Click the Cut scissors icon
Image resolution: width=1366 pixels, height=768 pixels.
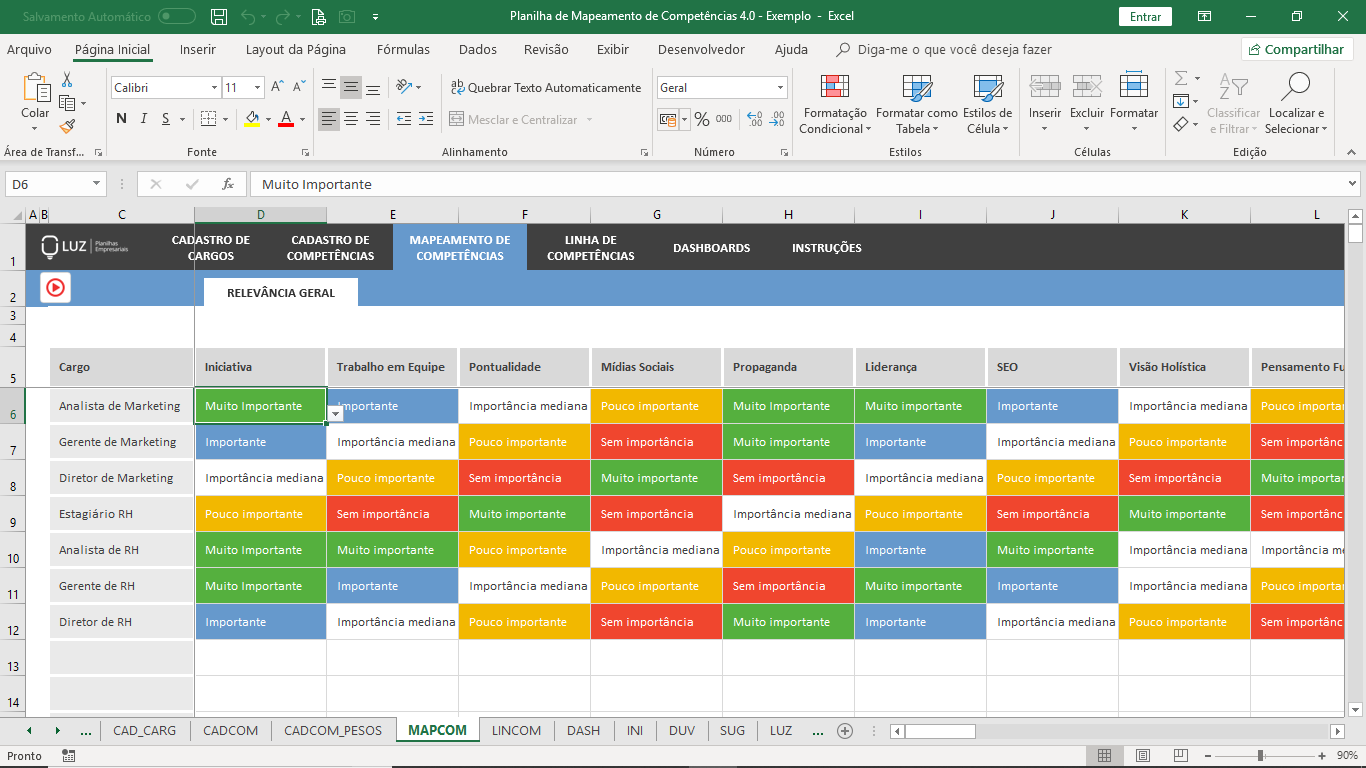point(67,80)
